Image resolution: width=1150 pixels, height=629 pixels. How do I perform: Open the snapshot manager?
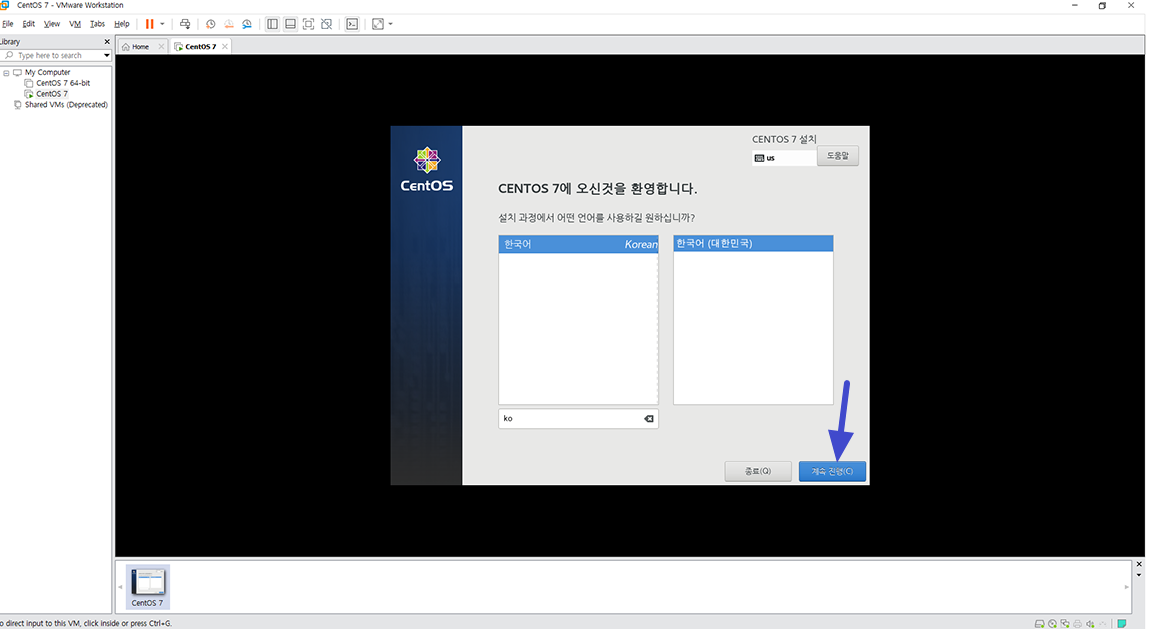[x=247, y=24]
